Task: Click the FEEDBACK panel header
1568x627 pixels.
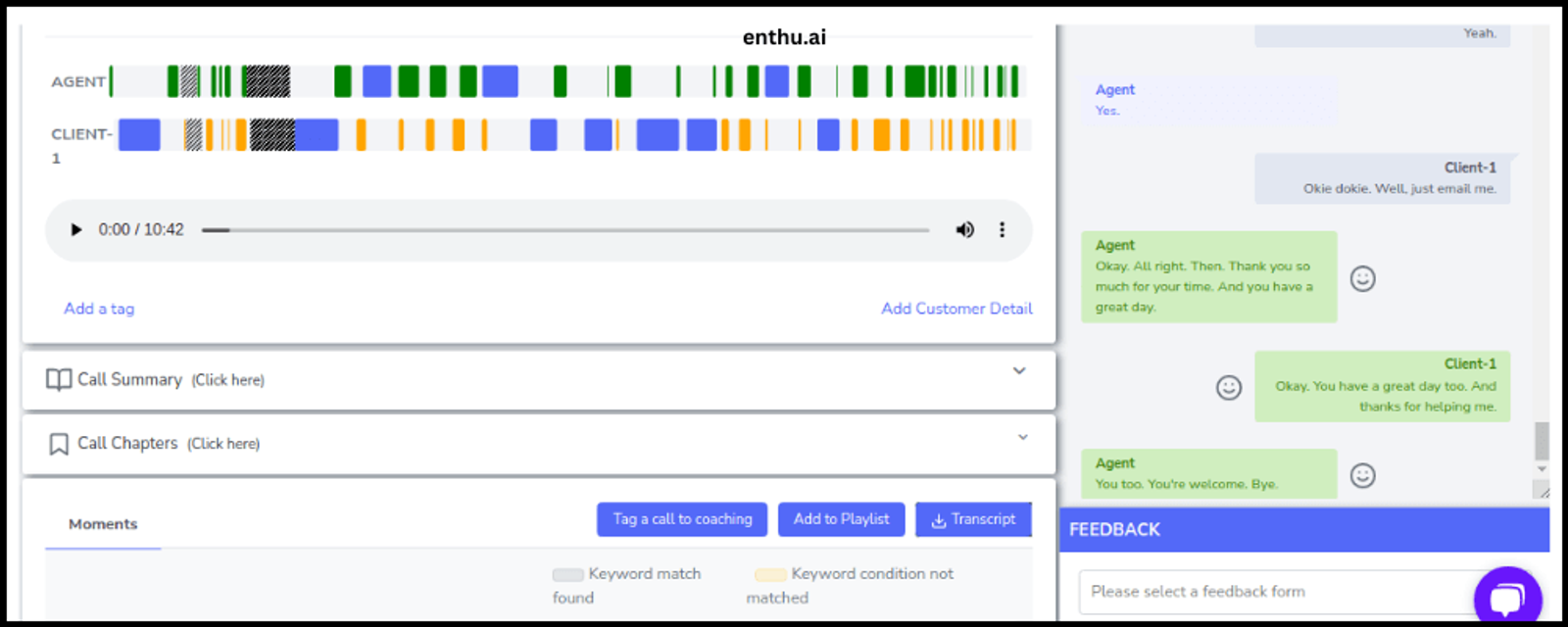Action: point(1304,530)
